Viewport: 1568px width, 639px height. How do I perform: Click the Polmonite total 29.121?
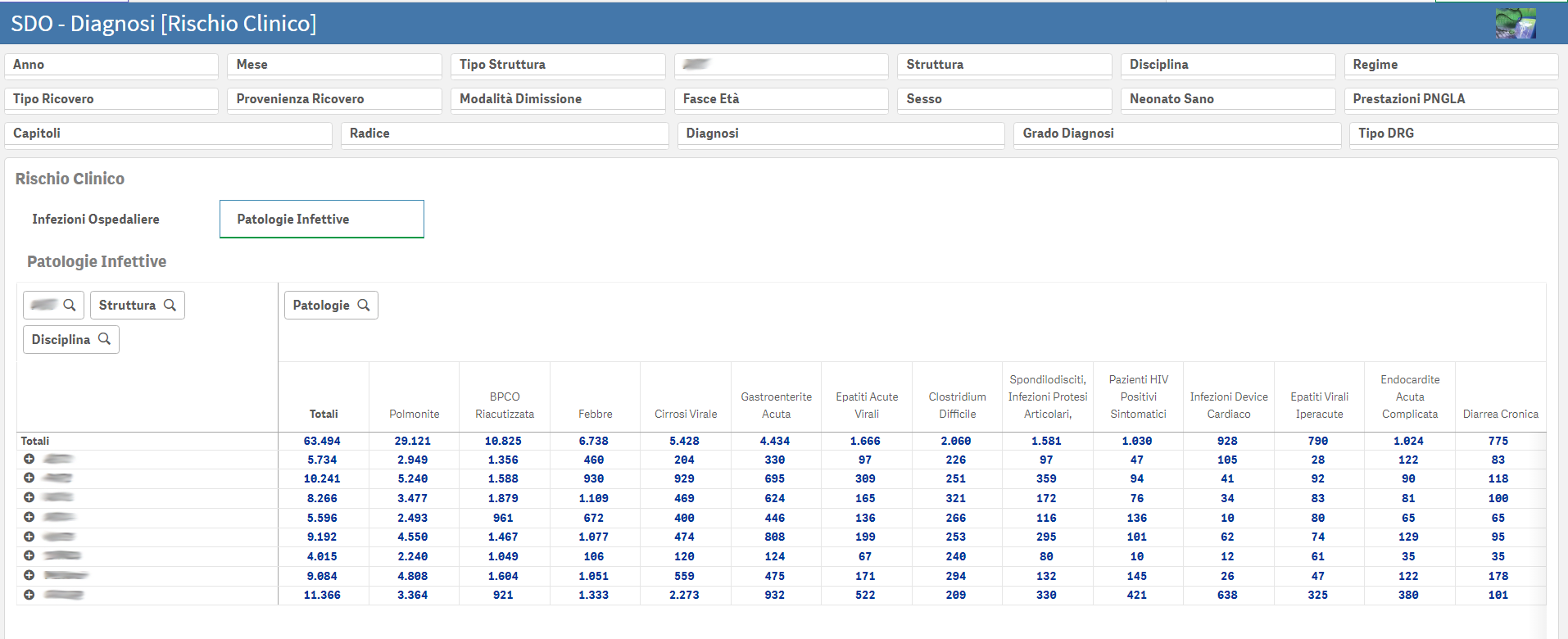point(413,441)
